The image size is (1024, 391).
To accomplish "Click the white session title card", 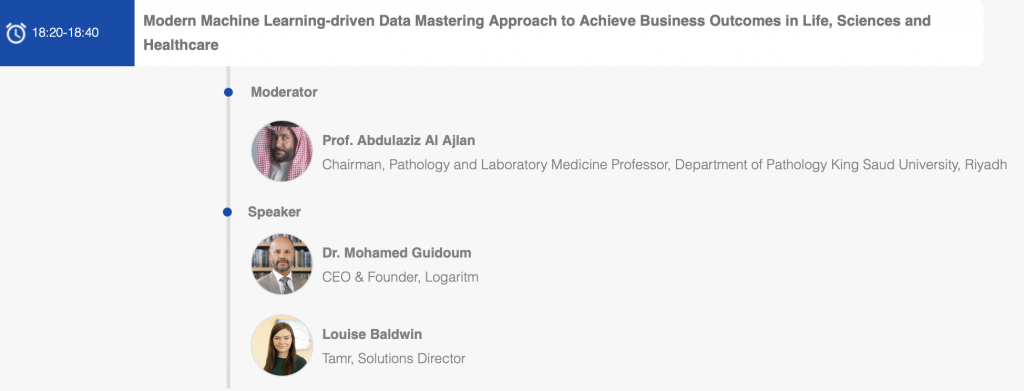I will pyautogui.click(x=559, y=33).
